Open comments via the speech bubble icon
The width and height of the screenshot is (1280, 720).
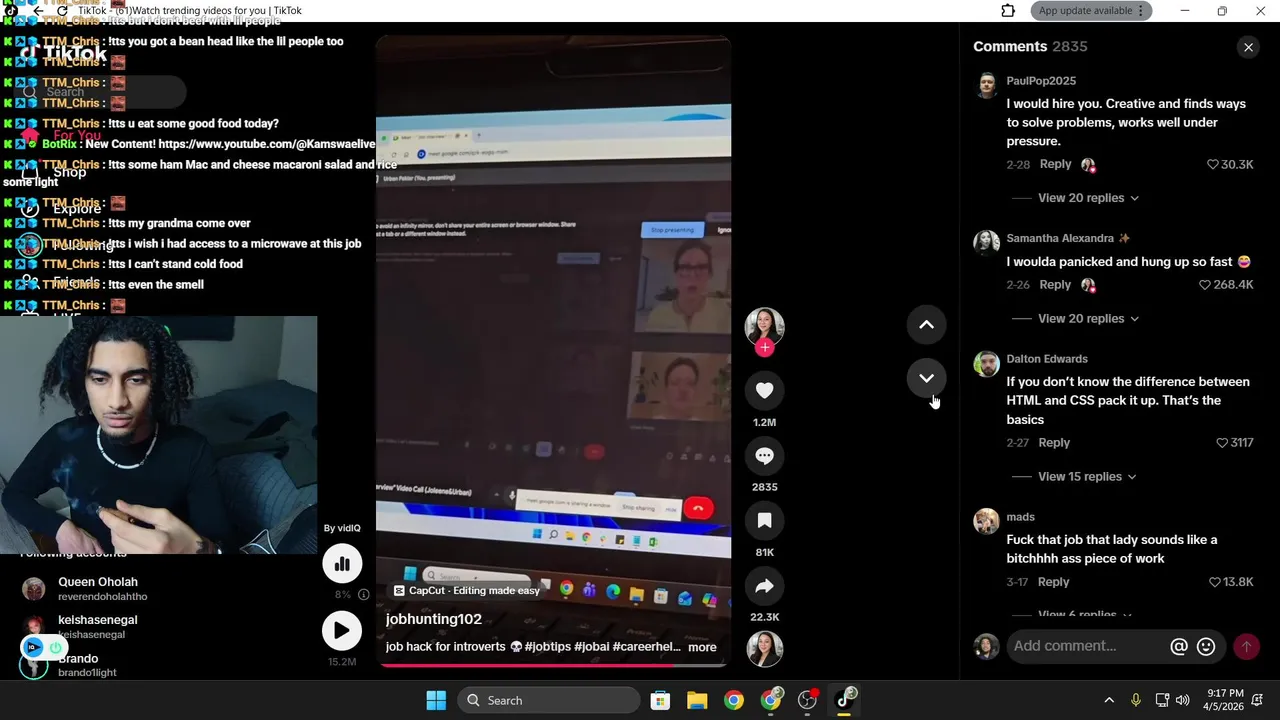(764, 456)
